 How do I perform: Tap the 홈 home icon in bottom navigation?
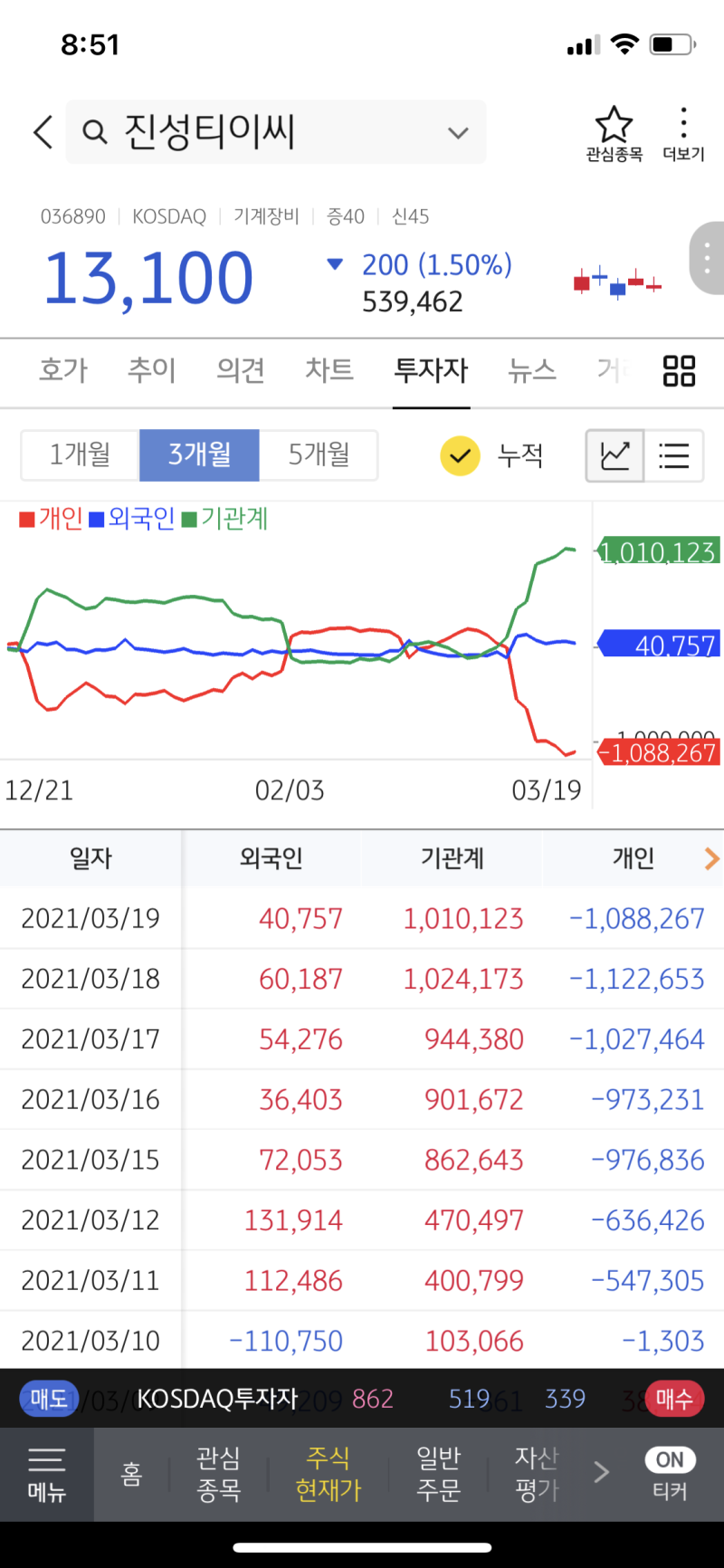point(131,1474)
